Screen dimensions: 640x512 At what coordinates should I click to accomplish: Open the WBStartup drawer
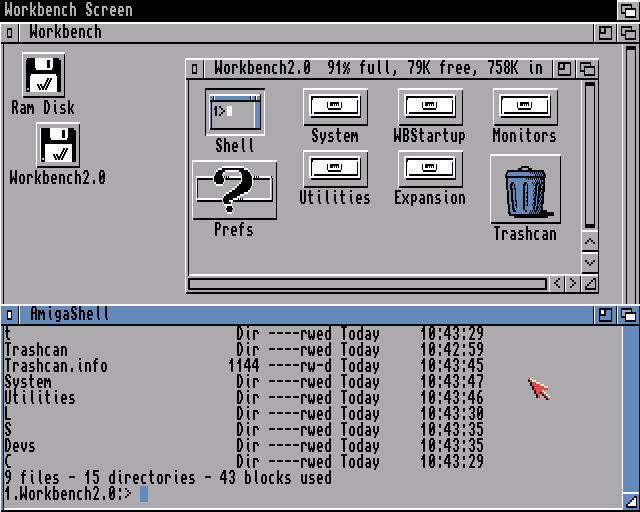430,107
